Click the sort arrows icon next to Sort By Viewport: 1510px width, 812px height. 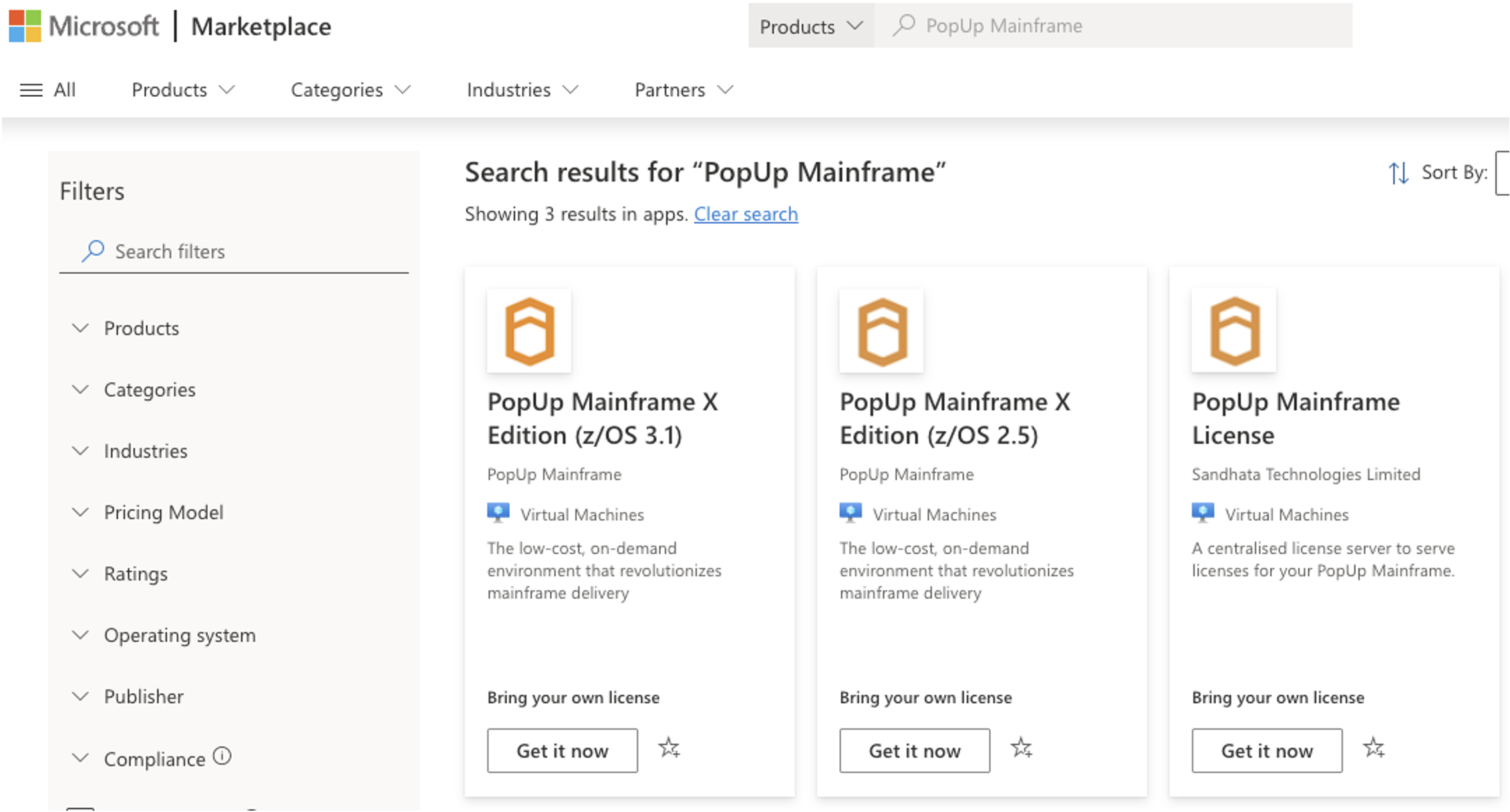pos(1398,173)
